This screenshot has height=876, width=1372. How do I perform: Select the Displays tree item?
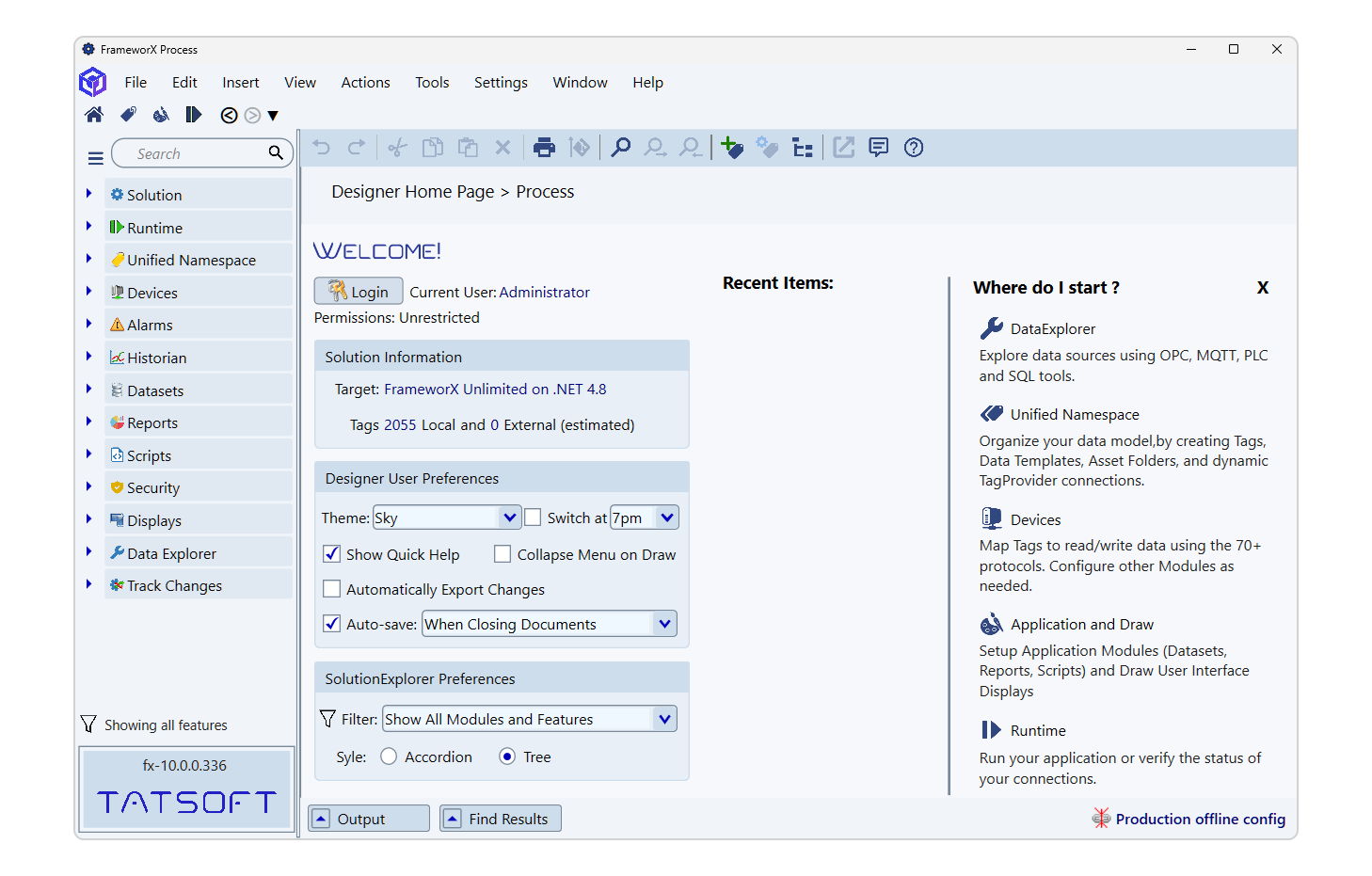[x=199, y=520]
